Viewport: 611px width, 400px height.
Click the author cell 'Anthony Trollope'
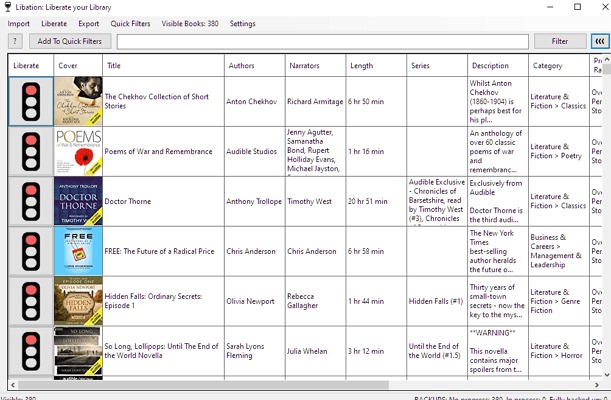254,201
